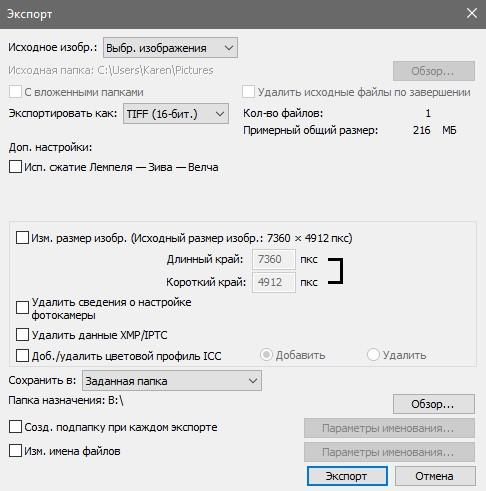Click the Экспорт button
This screenshot has width=486, height=491.
pyautogui.click(x=347, y=476)
